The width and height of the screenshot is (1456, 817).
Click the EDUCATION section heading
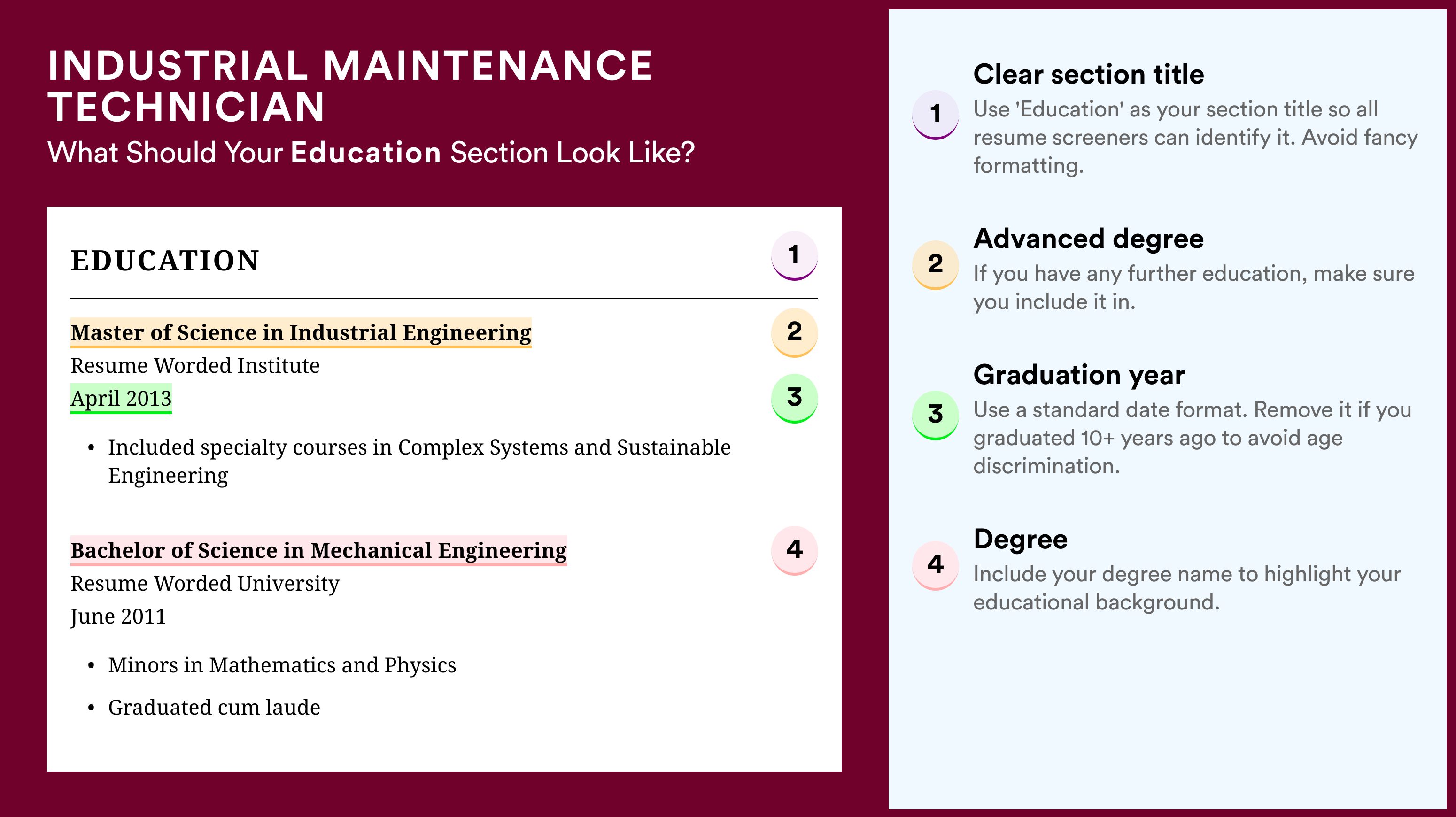pos(165,261)
